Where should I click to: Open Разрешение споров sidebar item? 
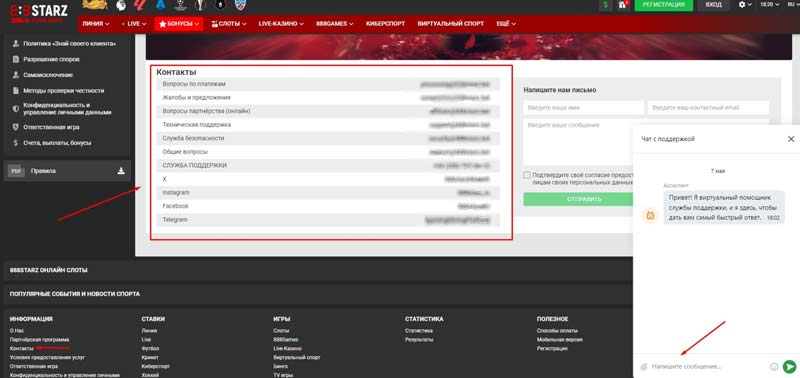[x=51, y=59]
